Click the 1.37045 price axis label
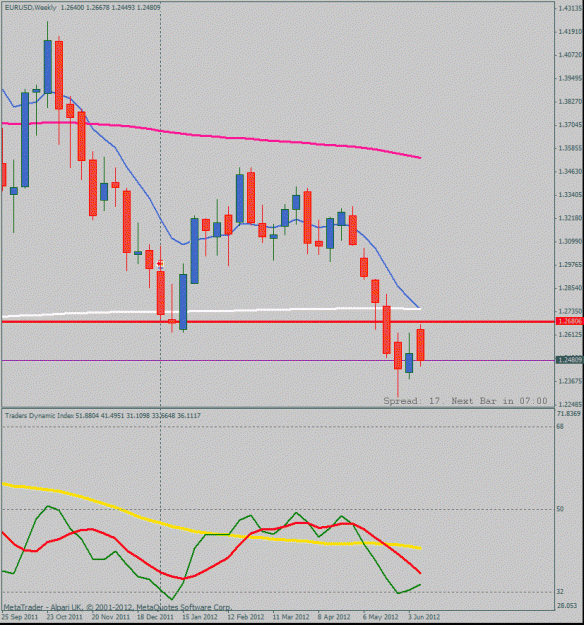The width and height of the screenshot is (584, 625). click(x=571, y=125)
